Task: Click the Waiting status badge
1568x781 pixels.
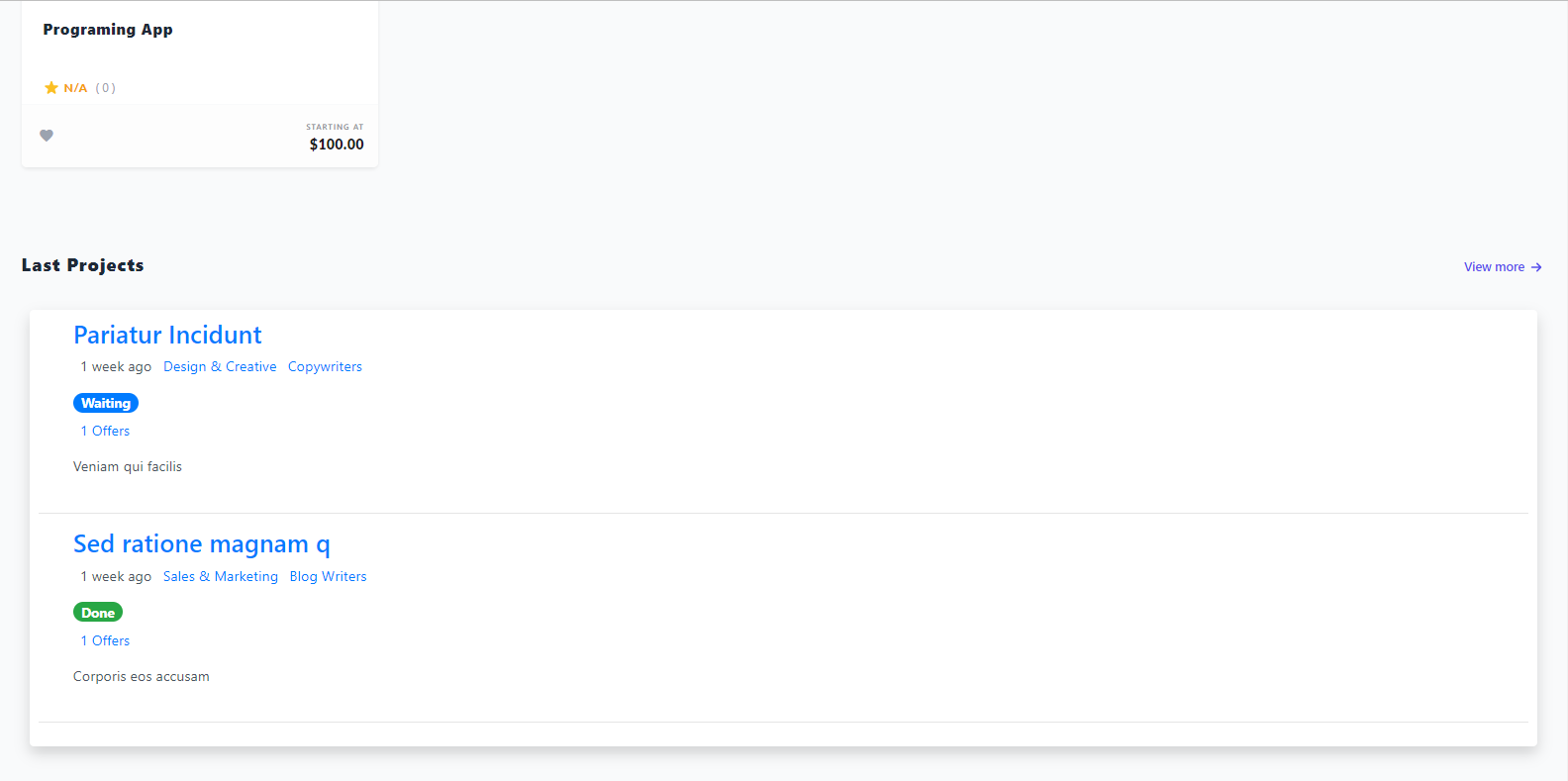Action: click(106, 403)
